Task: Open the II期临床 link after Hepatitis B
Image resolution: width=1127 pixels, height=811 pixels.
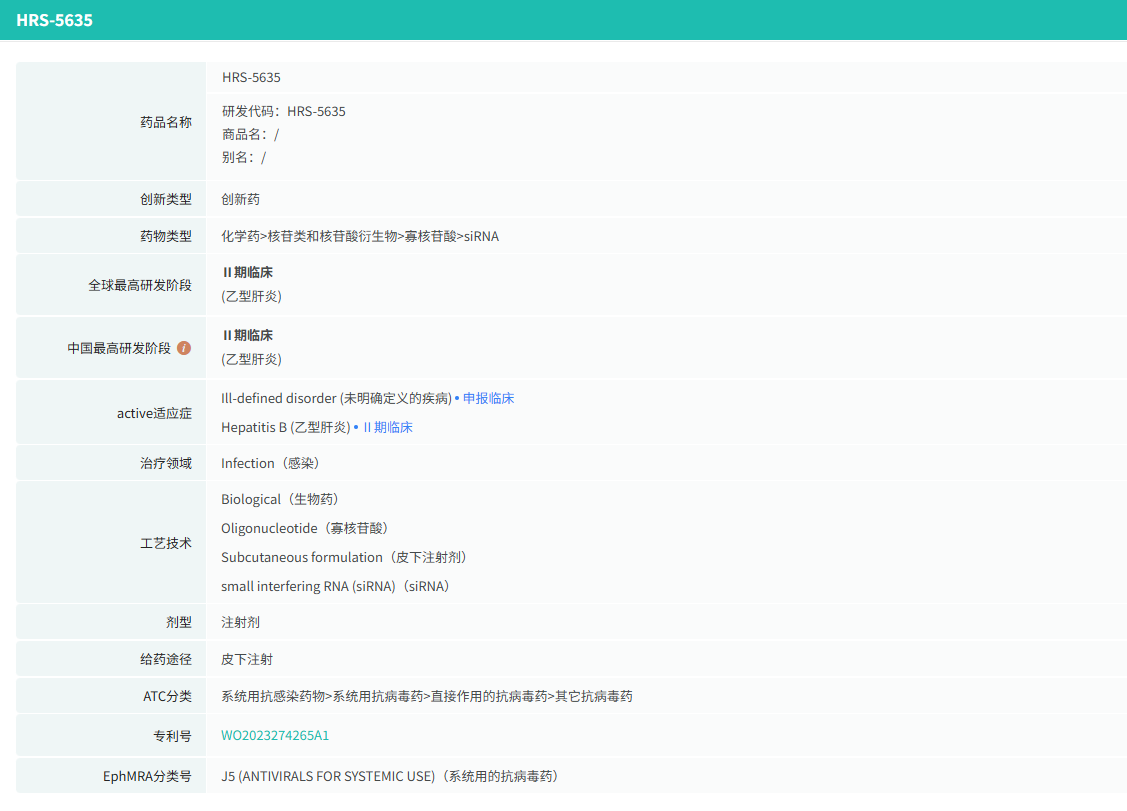Action: [387, 427]
